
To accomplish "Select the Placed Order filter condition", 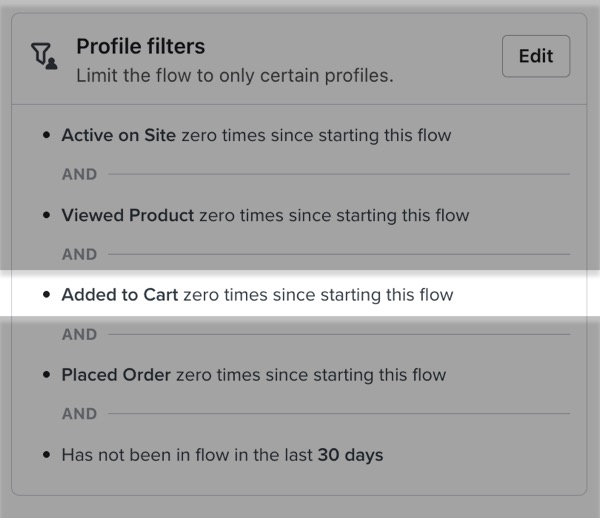I will point(254,375).
